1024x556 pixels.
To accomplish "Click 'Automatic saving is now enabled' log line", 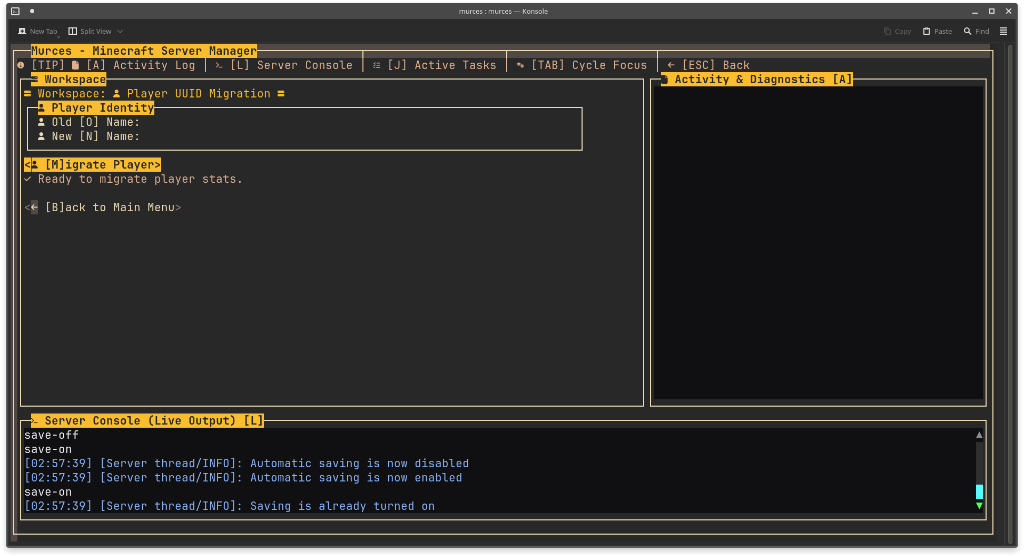I will pos(243,478).
